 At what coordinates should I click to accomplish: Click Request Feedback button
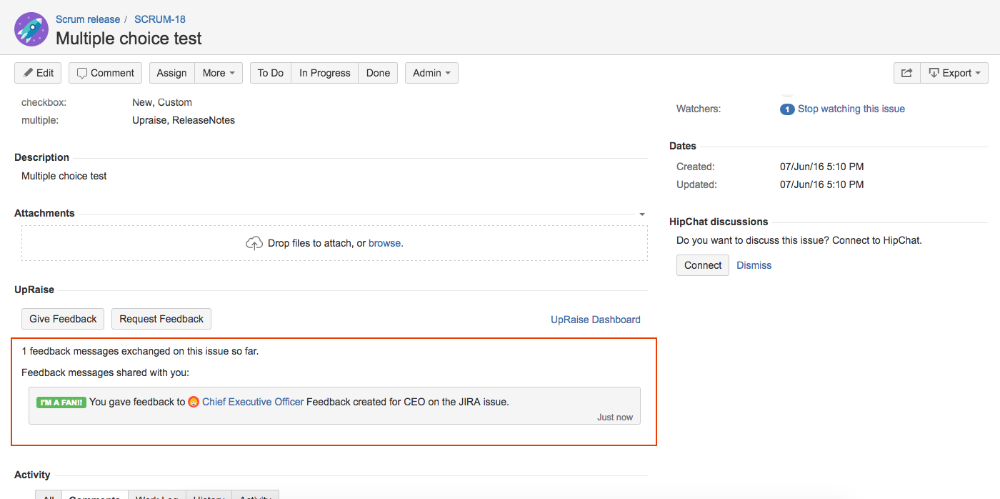click(x=161, y=319)
